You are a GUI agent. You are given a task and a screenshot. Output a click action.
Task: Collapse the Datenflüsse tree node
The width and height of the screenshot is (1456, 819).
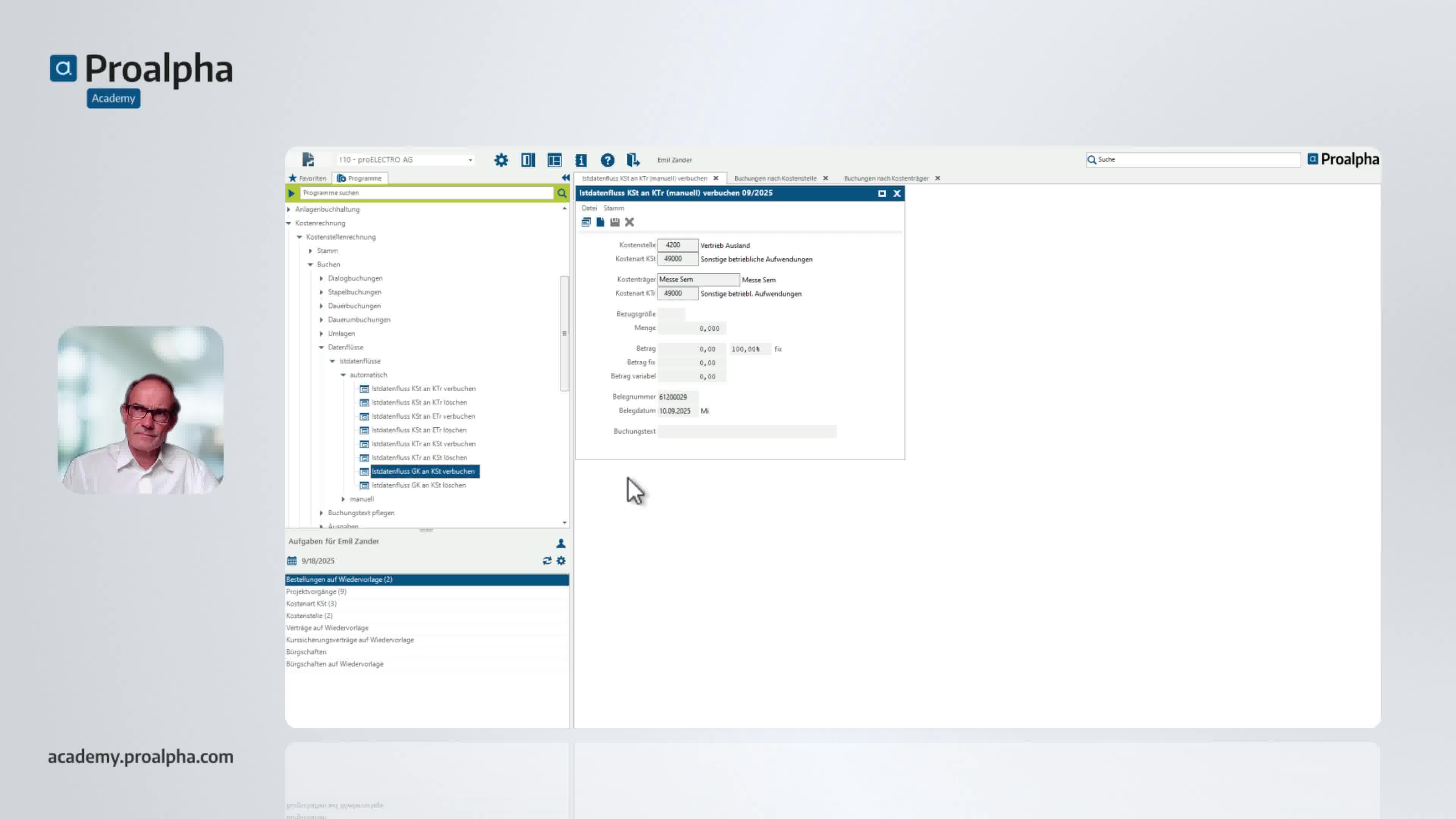point(321,348)
